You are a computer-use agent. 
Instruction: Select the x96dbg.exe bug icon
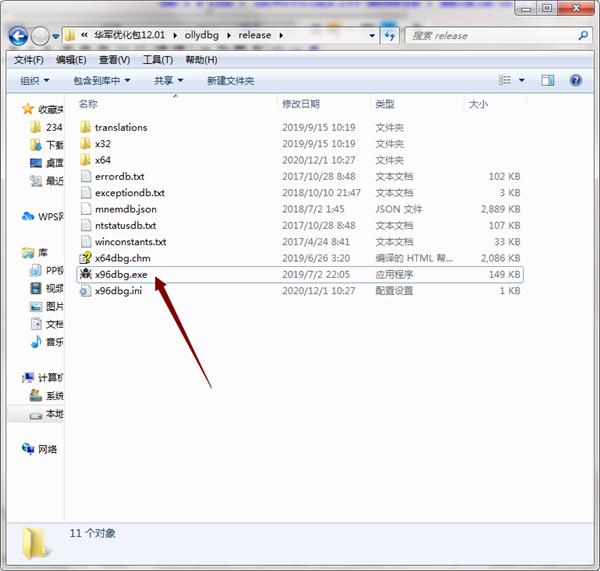[x=85, y=274]
